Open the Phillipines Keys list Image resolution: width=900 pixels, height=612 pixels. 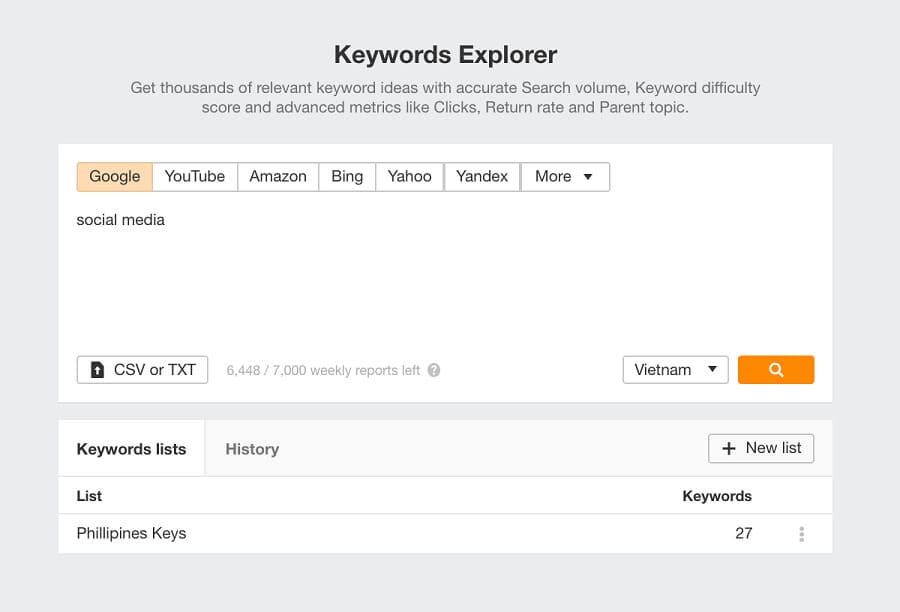pyautogui.click(x=131, y=533)
